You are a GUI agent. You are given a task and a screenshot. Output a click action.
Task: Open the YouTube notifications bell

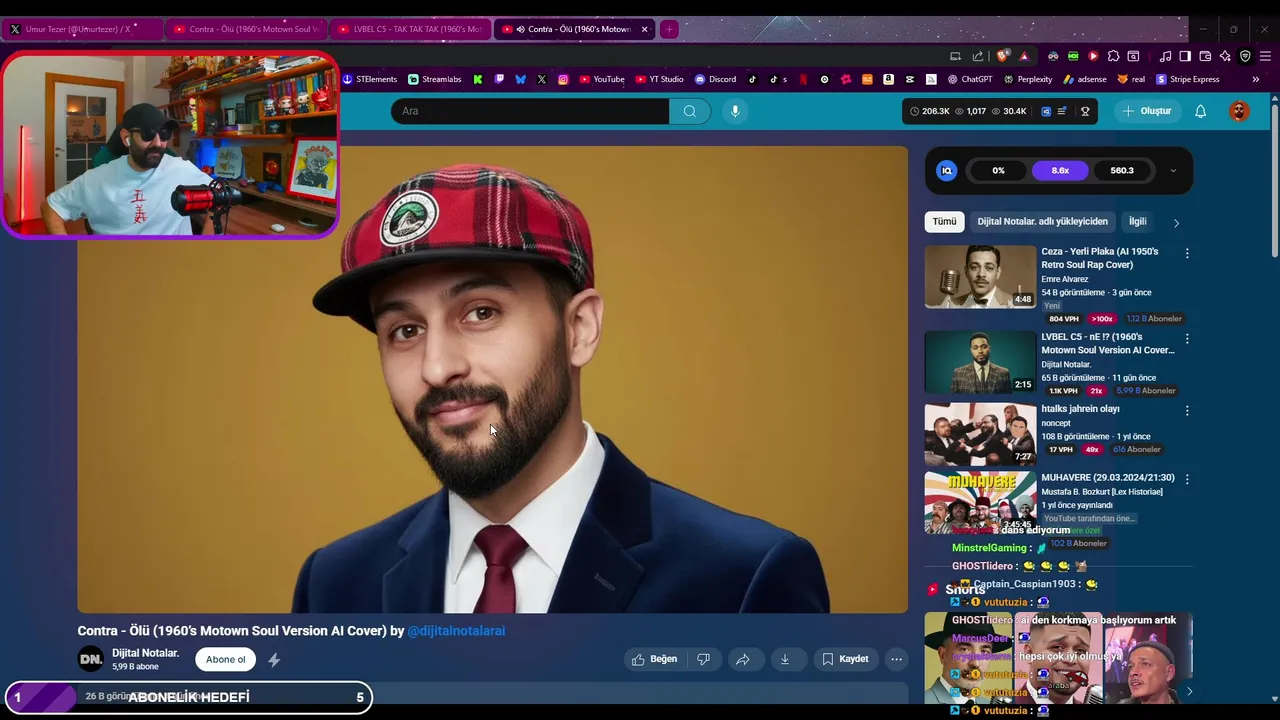[1201, 111]
